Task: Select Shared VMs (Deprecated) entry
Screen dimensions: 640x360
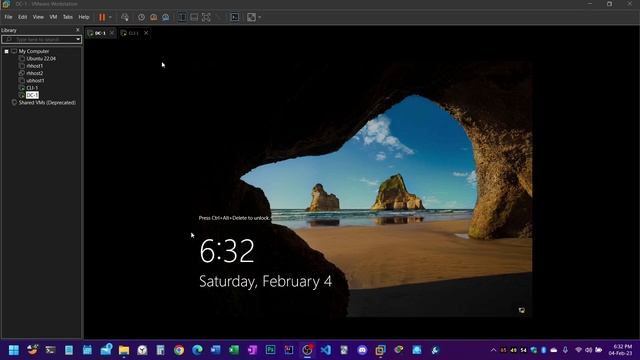Action: (47, 102)
